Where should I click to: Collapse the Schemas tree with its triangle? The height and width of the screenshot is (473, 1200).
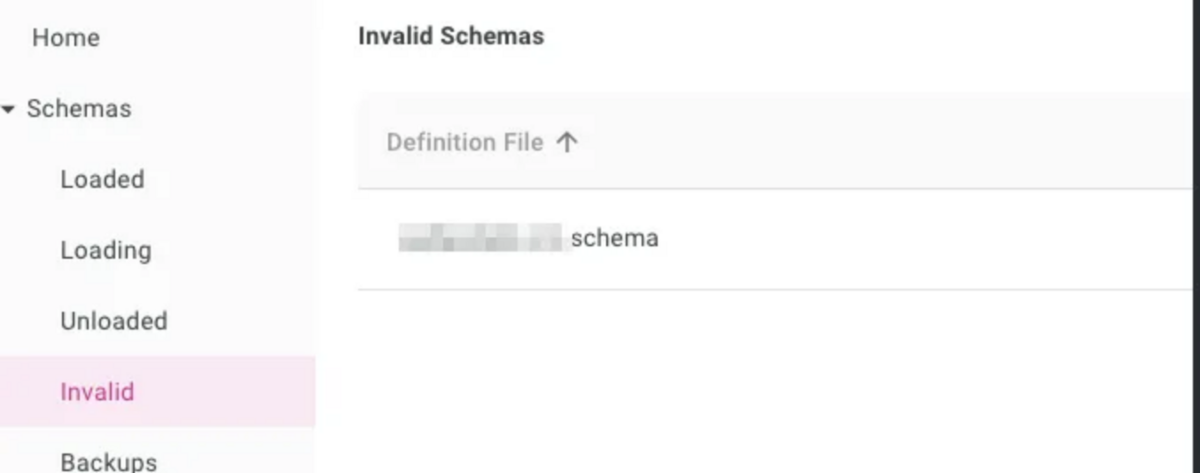[x=9, y=109]
